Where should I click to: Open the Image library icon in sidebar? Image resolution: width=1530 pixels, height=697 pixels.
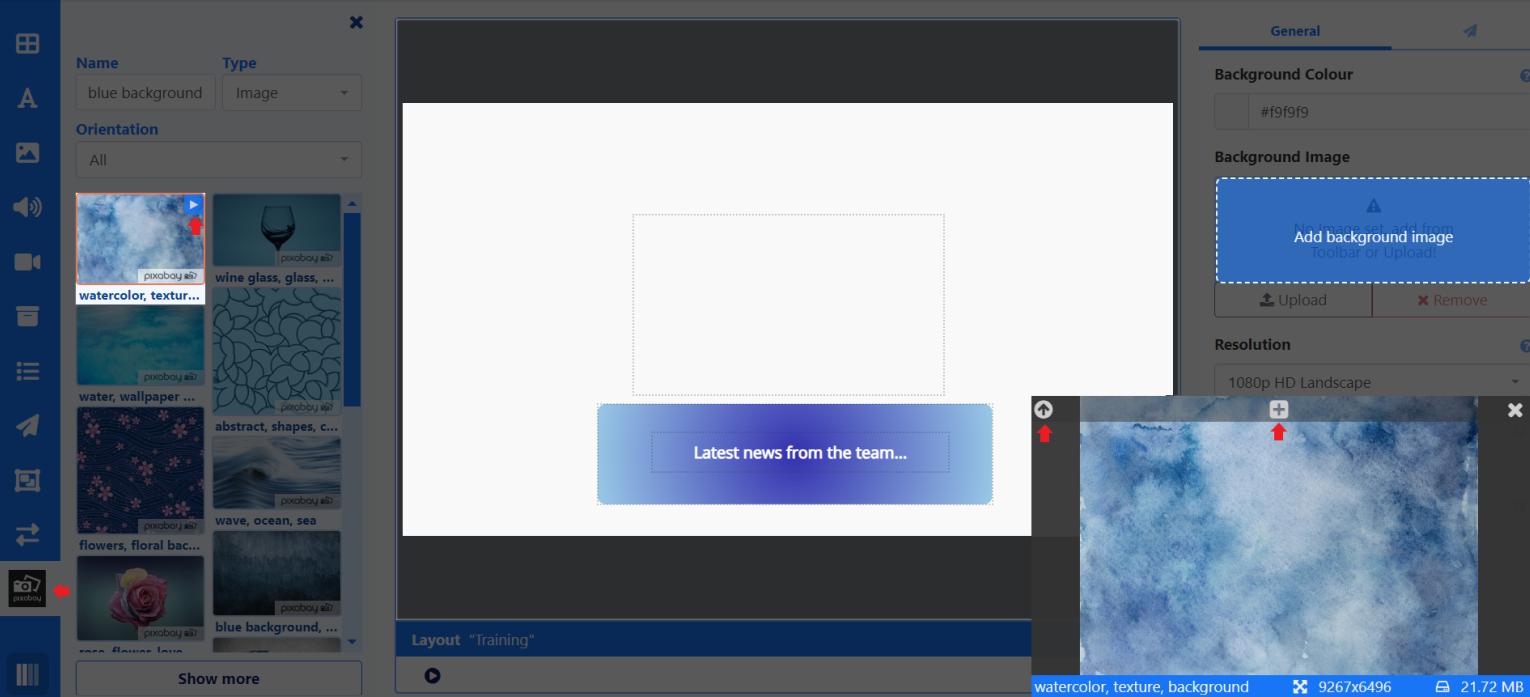tap(27, 153)
